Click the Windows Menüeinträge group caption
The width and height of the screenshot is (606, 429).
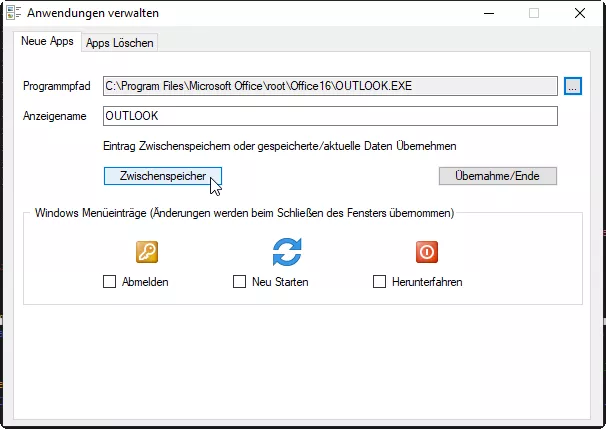[x=245, y=213]
